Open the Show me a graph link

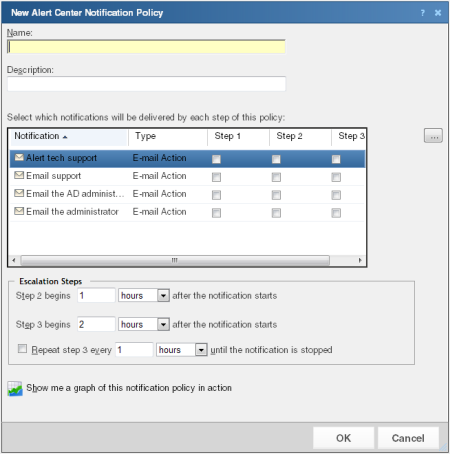129,388
